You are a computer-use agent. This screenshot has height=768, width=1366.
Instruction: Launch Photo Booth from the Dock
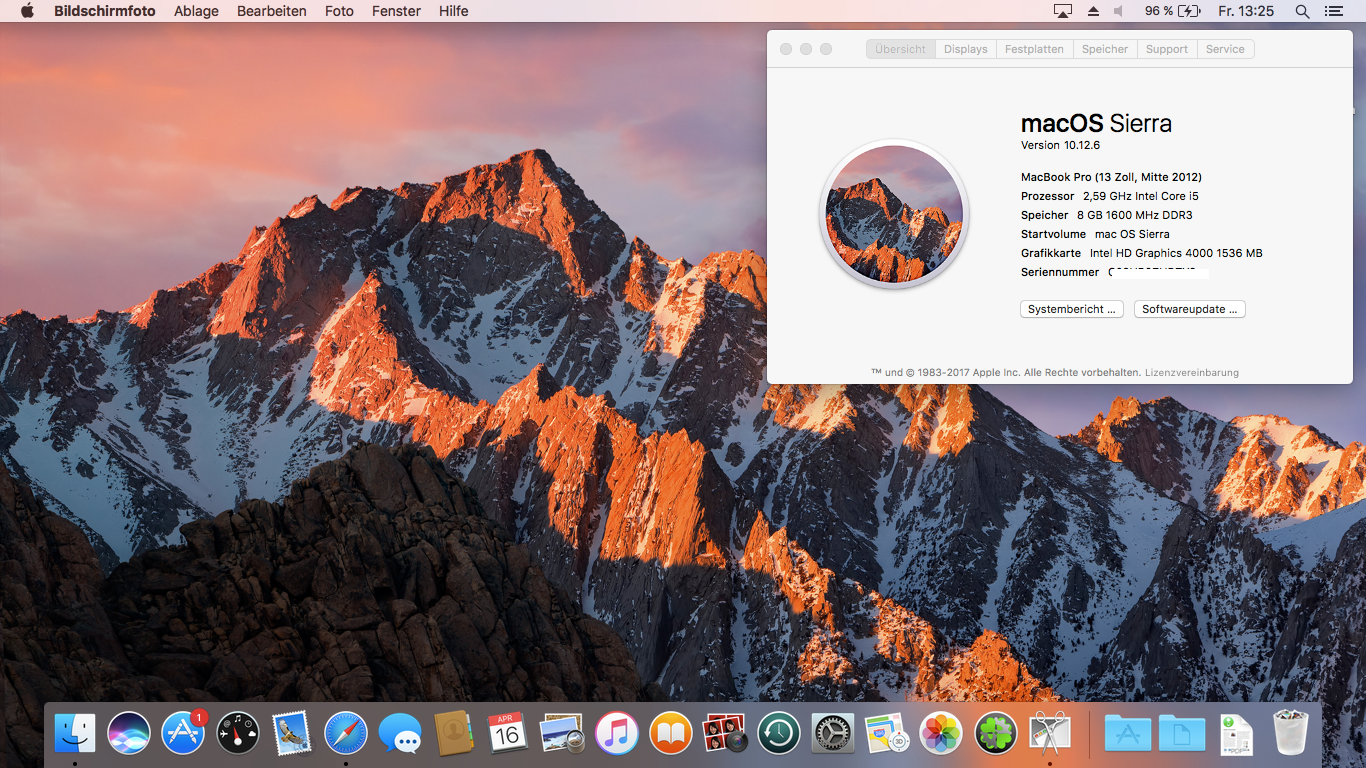tap(724, 733)
